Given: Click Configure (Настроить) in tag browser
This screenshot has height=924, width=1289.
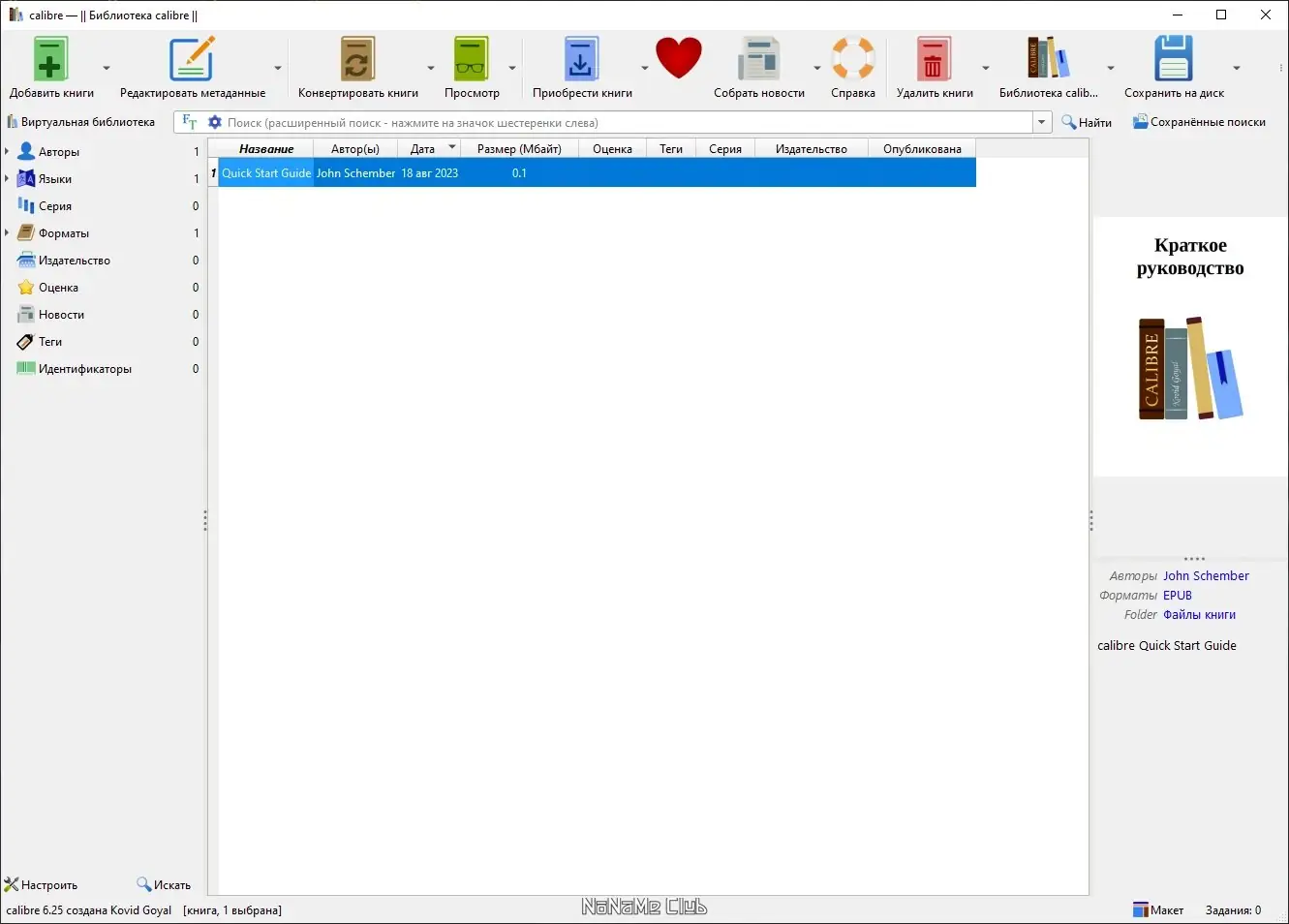Looking at the screenshot, I should (42, 885).
